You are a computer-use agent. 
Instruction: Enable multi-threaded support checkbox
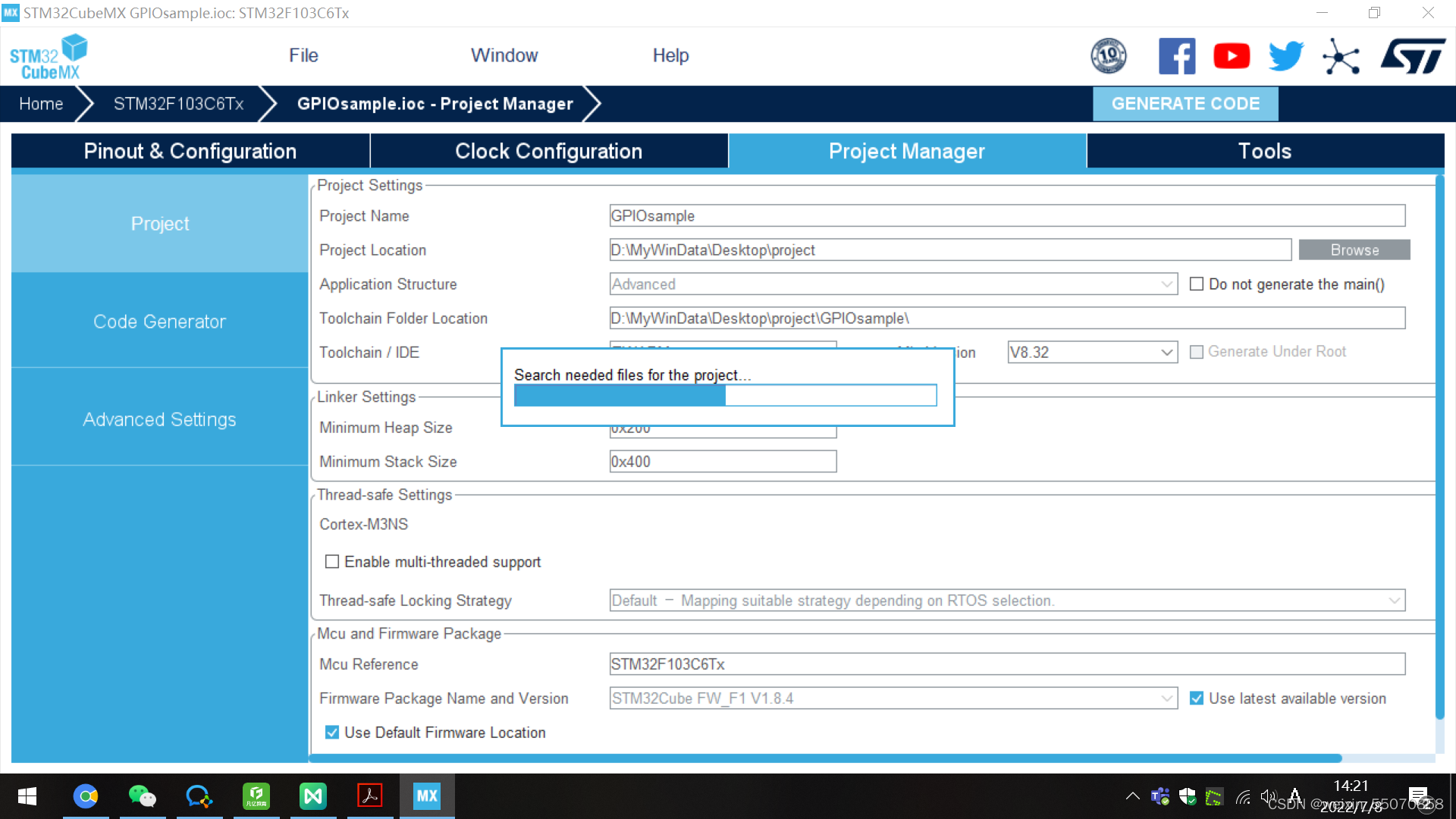(x=332, y=562)
